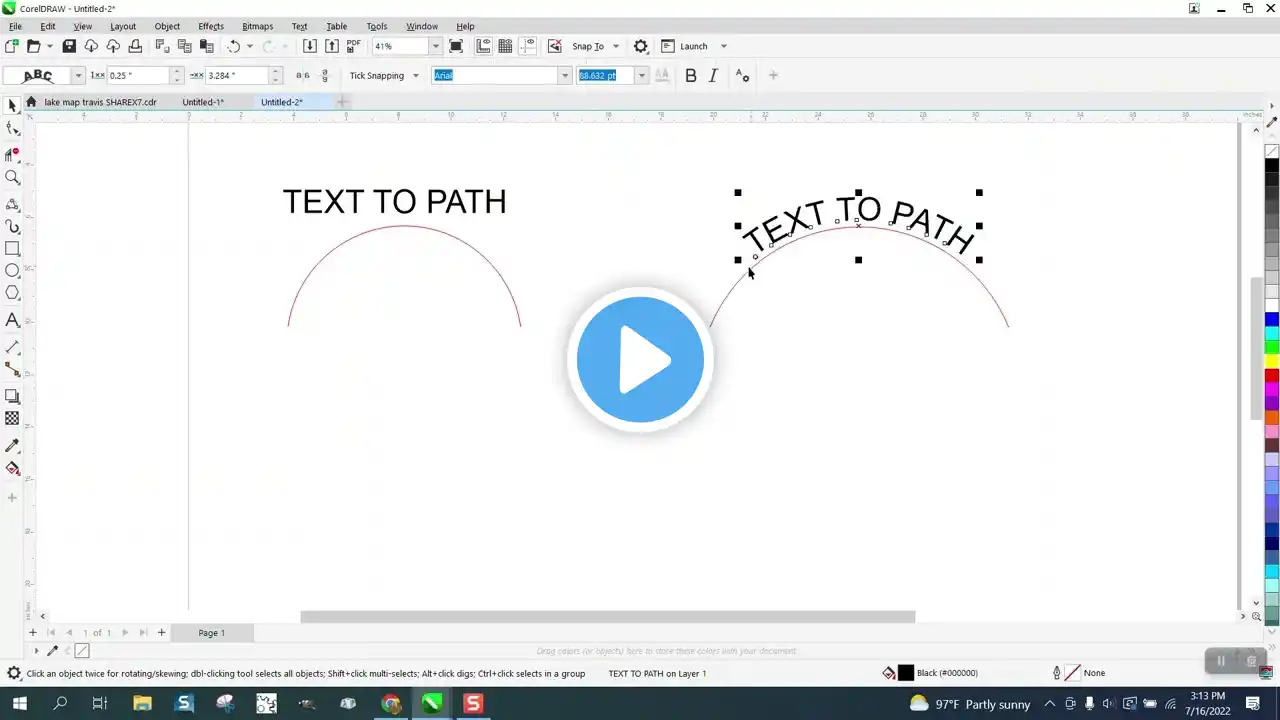Open the Launch dropdown
This screenshot has width=1280, height=720.
(724, 46)
